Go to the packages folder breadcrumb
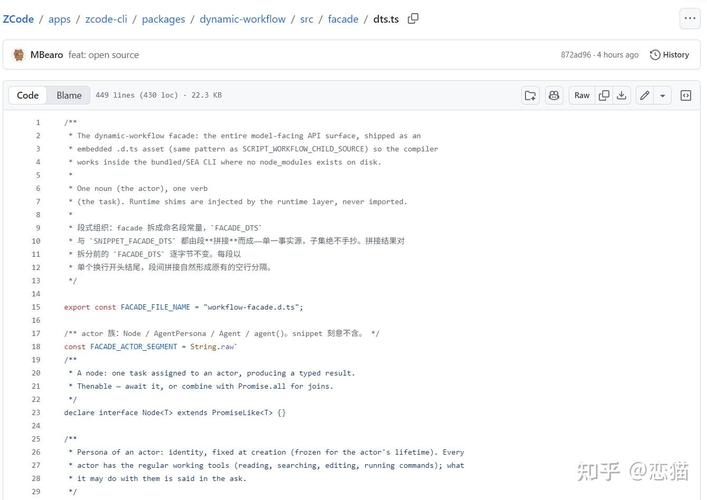Screen dimensions: 707x500 [x=163, y=19]
